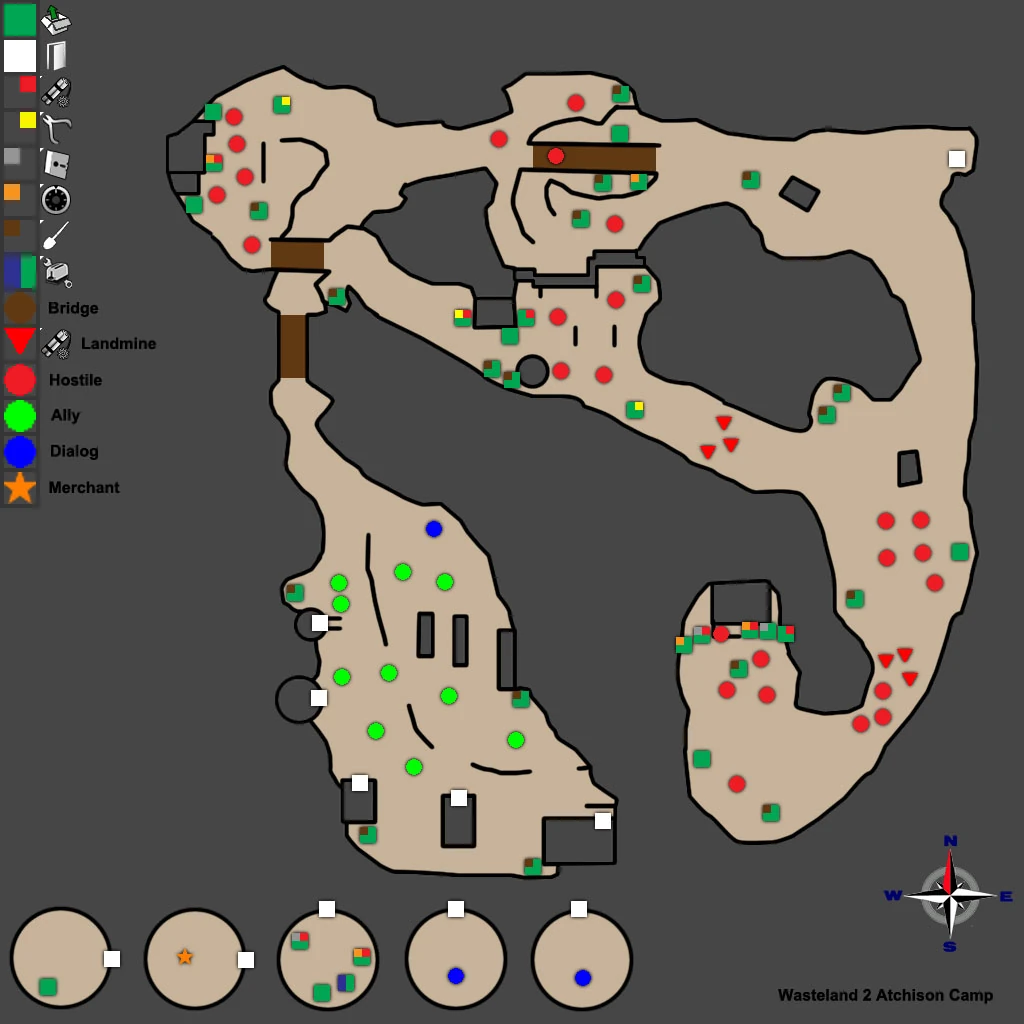
Task: Click the large green legend swatch
Action: coord(20,20)
